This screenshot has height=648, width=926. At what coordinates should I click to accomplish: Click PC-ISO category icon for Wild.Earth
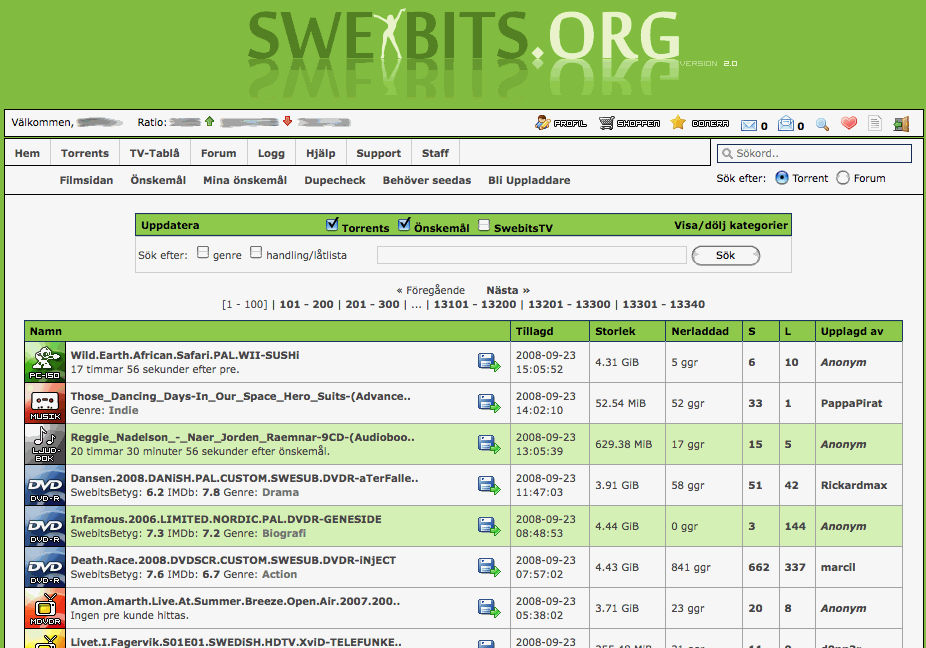click(45, 362)
